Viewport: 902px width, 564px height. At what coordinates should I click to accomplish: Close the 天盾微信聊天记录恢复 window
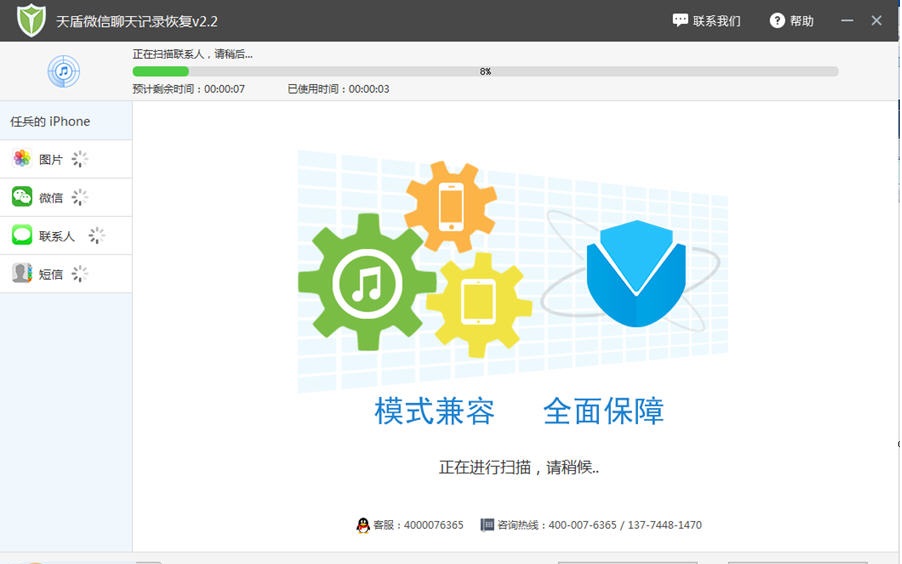(877, 21)
